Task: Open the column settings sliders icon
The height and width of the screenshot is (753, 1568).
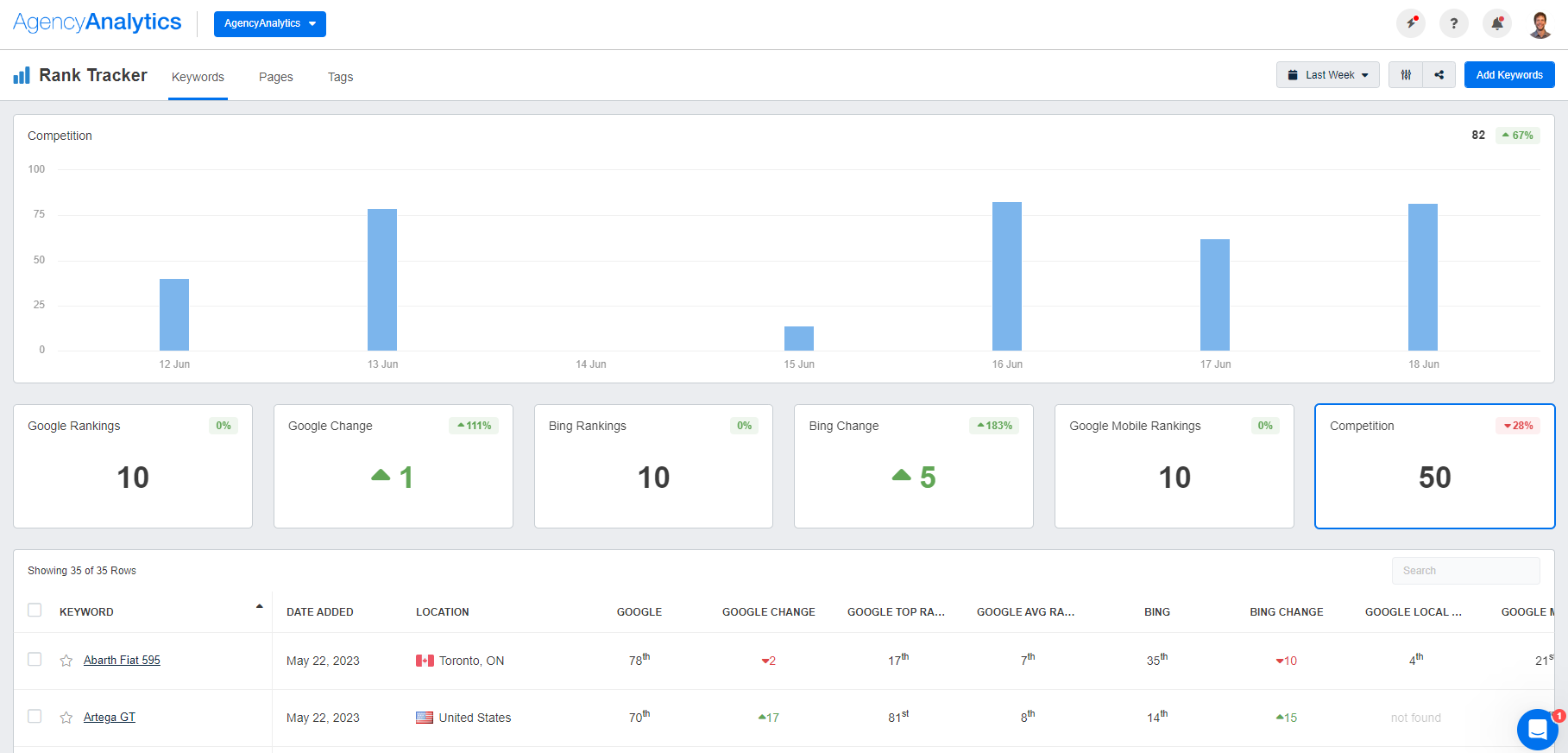Action: (x=1406, y=75)
